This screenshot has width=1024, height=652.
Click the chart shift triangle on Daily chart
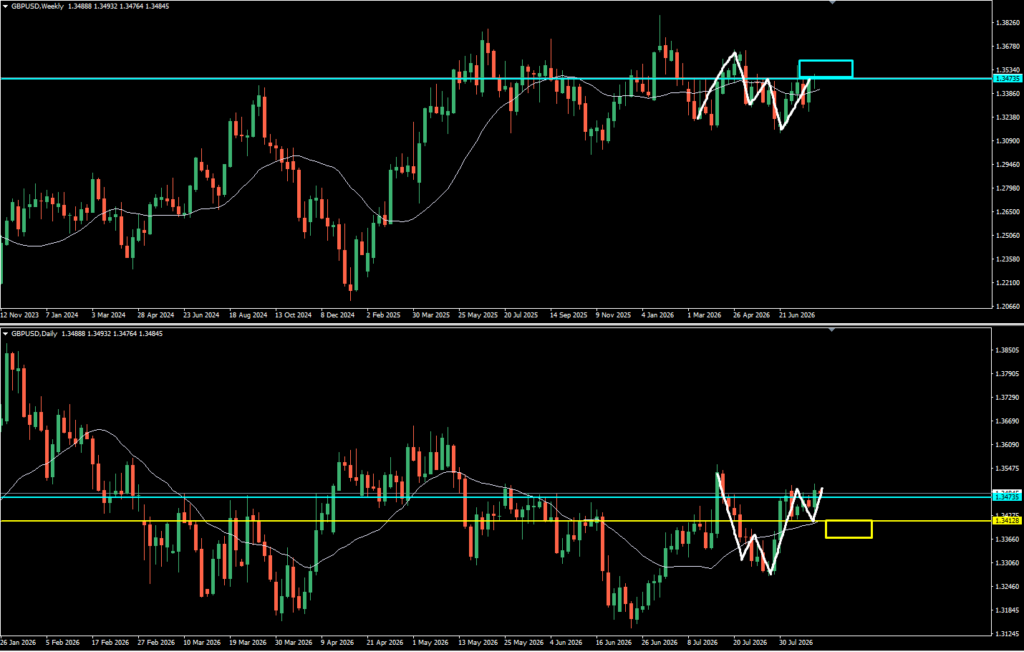(x=832, y=330)
